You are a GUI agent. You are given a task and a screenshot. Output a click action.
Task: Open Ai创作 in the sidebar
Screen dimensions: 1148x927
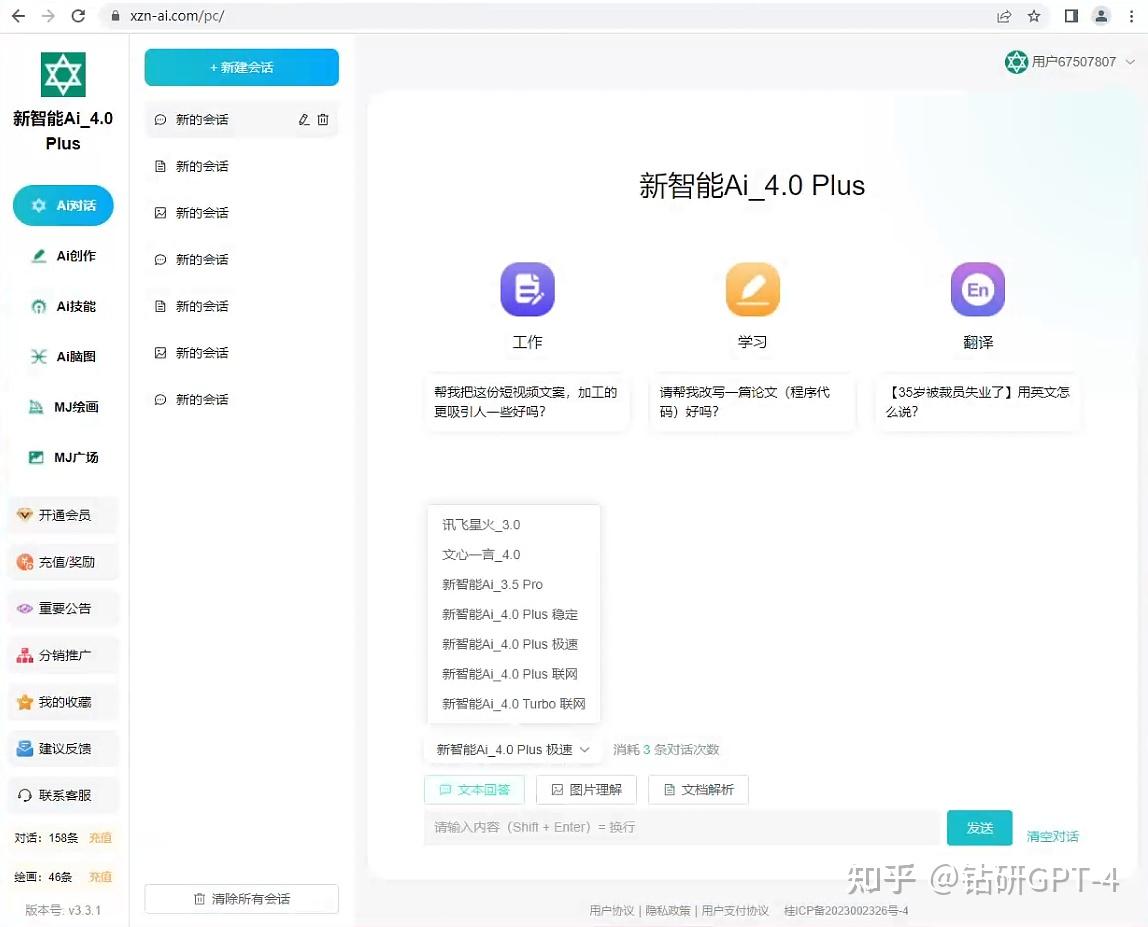63,256
